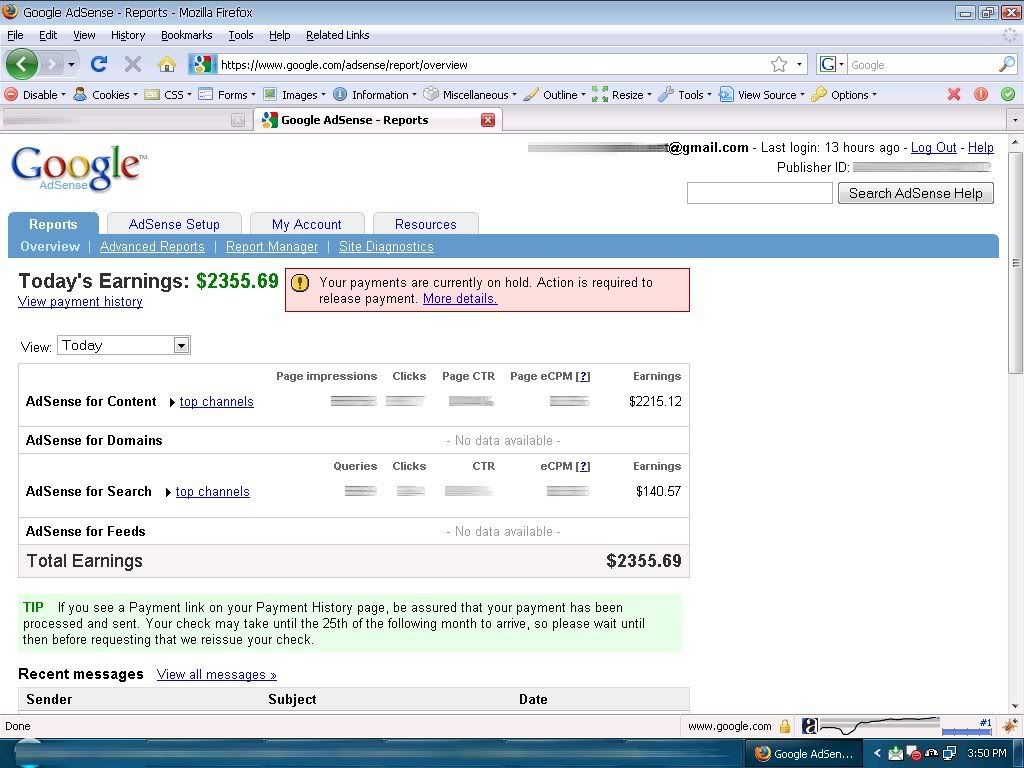Open the Images dropdown menu
This screenshot has height=768, width=1024.
(x=294, y=95)
